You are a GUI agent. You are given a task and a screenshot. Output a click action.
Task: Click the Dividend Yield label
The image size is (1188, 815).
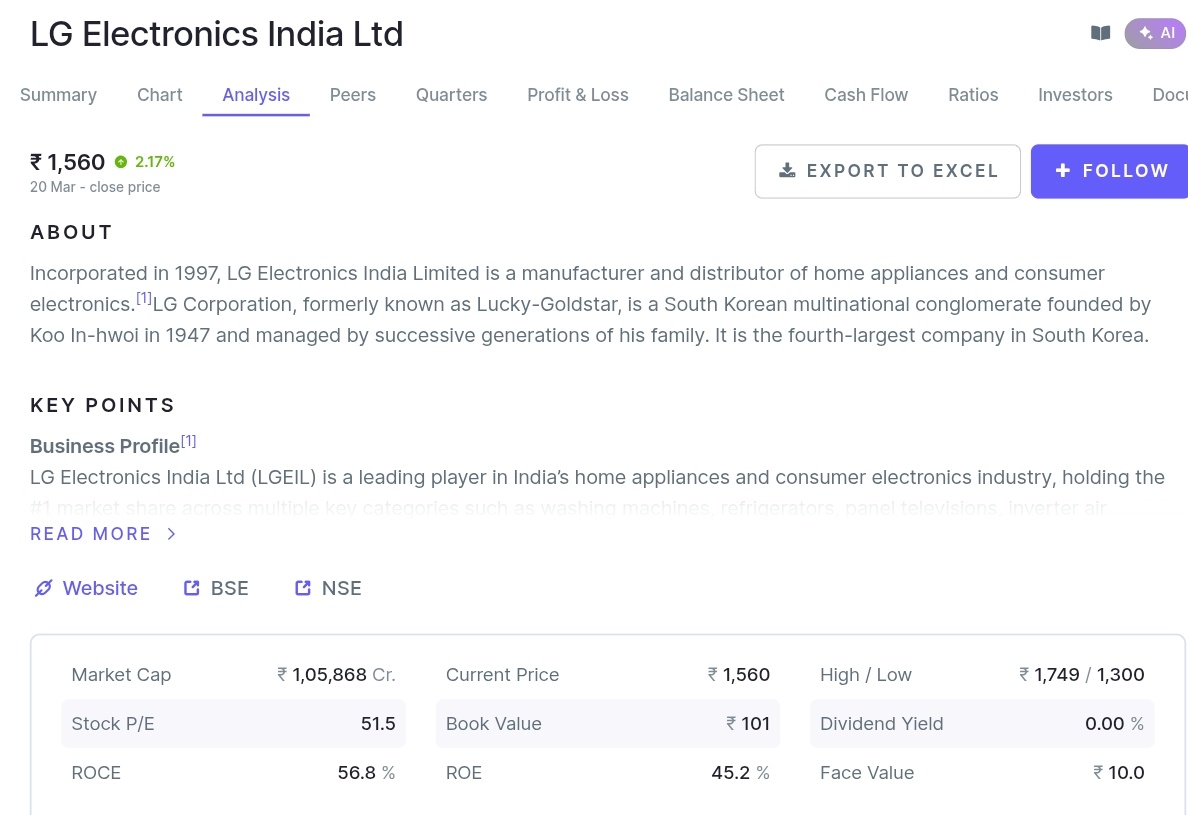coord(881,724)
